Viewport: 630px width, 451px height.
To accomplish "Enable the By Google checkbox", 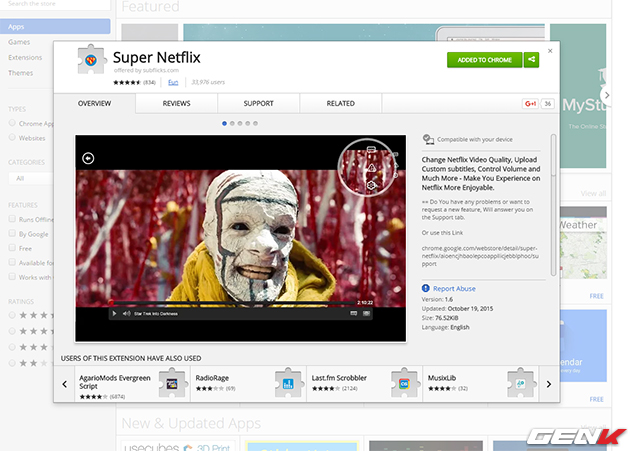I will [12, 233].
